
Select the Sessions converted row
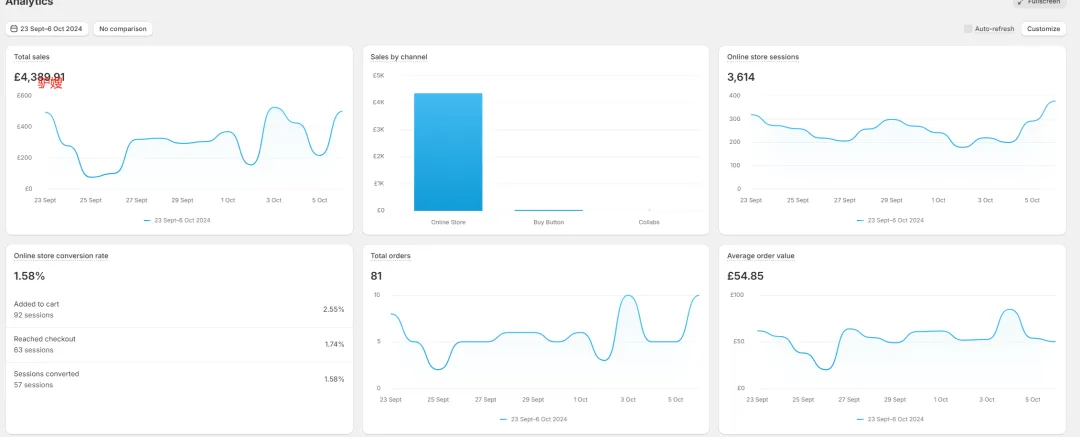coord(178,379)
